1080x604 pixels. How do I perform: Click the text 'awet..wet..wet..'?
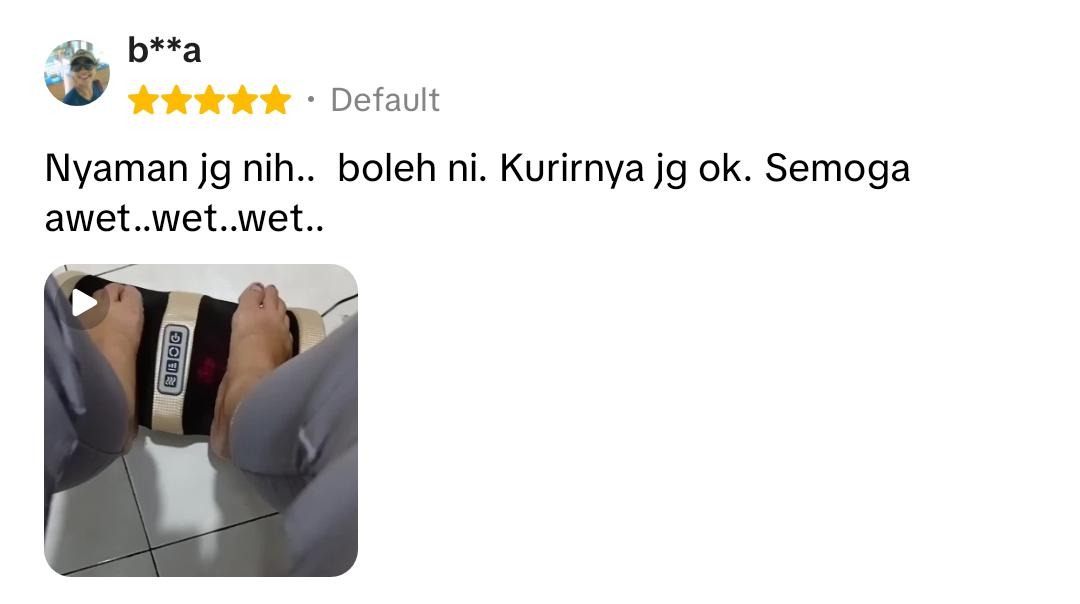(184, 218)
